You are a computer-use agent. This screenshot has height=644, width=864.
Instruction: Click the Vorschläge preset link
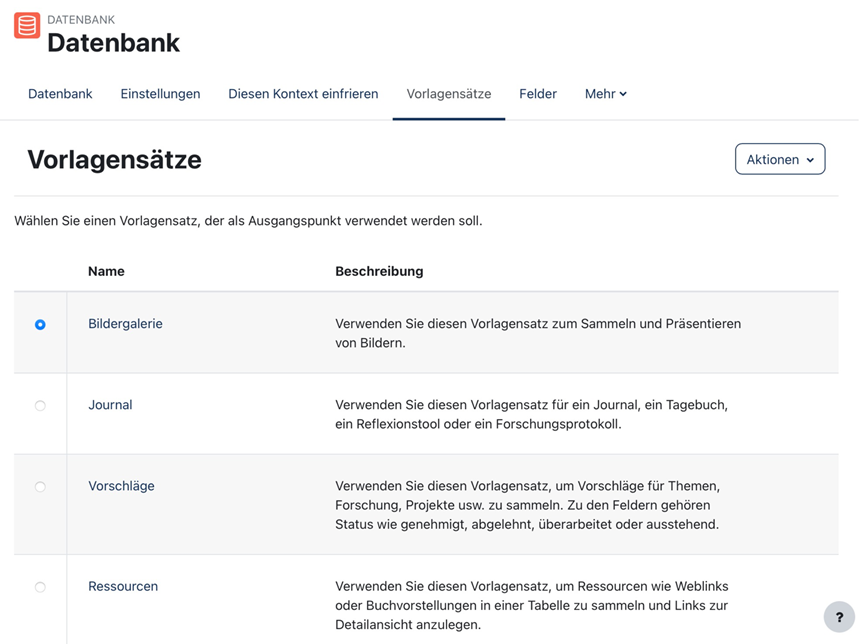(121, 486)
